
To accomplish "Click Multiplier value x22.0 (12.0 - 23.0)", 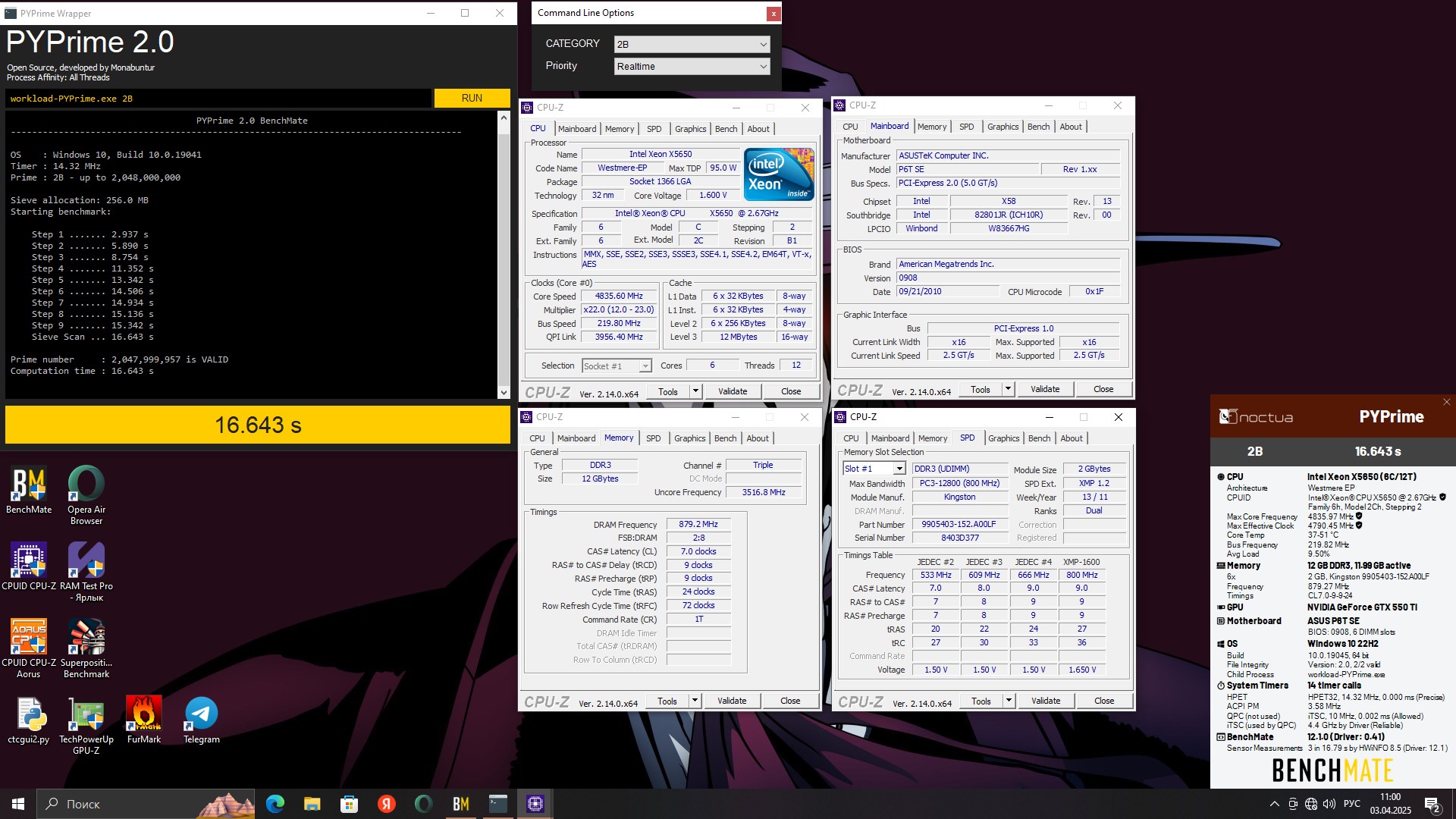I will coord(619,309).
